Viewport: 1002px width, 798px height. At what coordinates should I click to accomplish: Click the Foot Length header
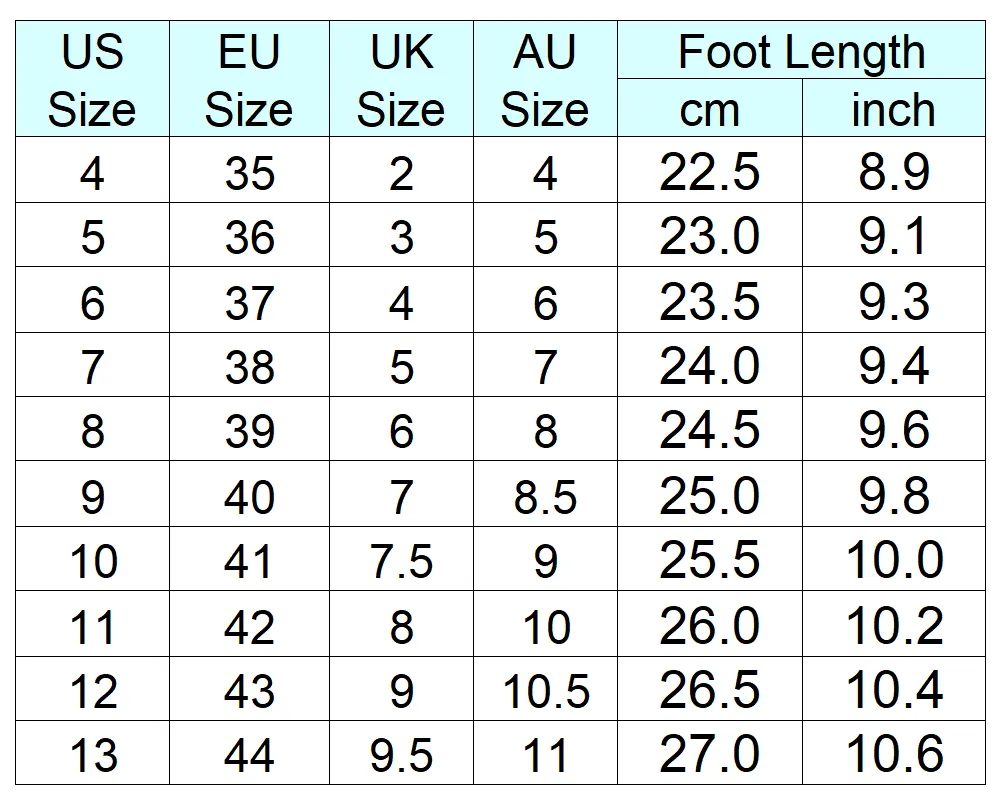[801, 50]
